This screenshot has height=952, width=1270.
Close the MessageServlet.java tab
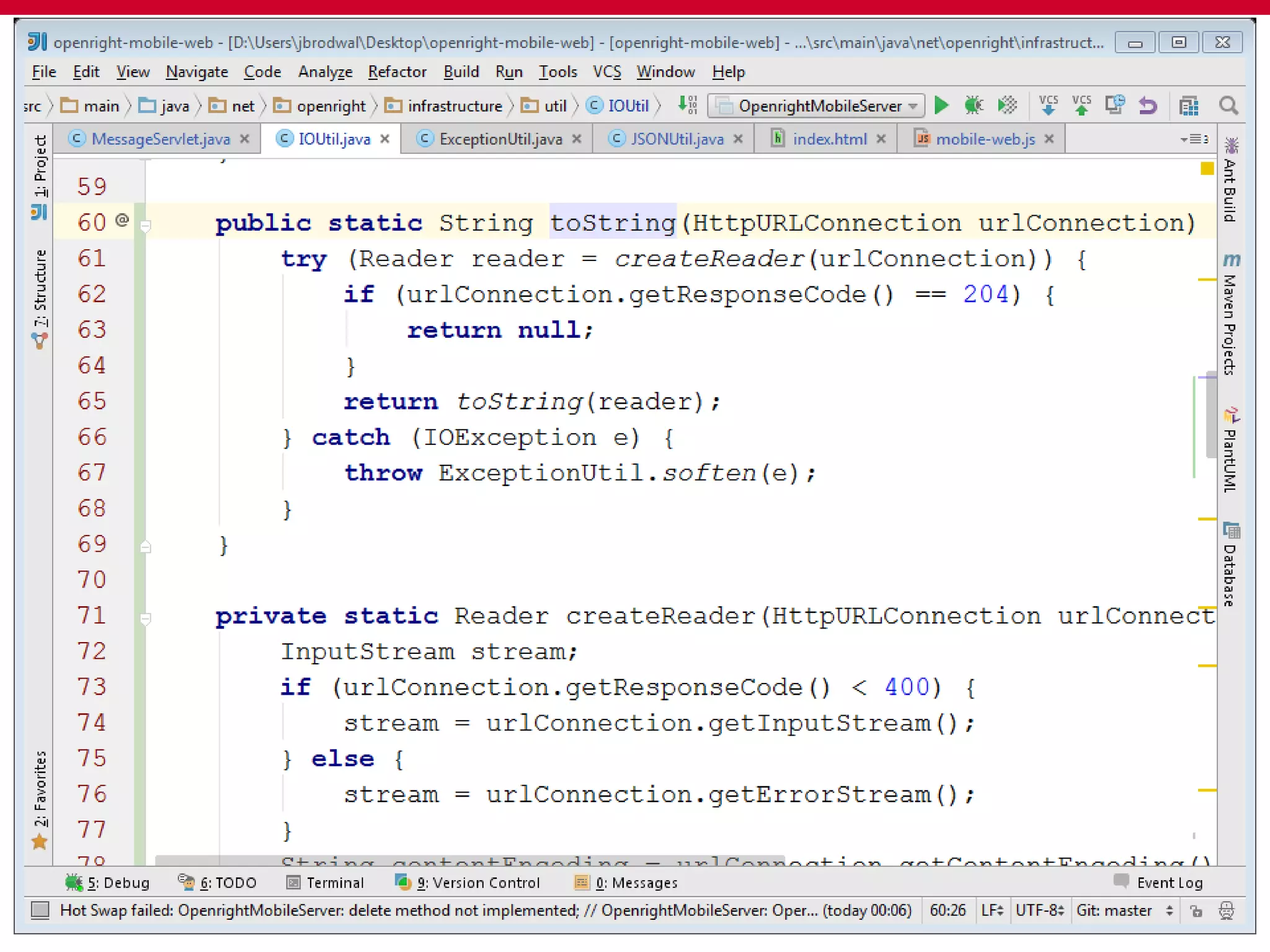(245, 139)
